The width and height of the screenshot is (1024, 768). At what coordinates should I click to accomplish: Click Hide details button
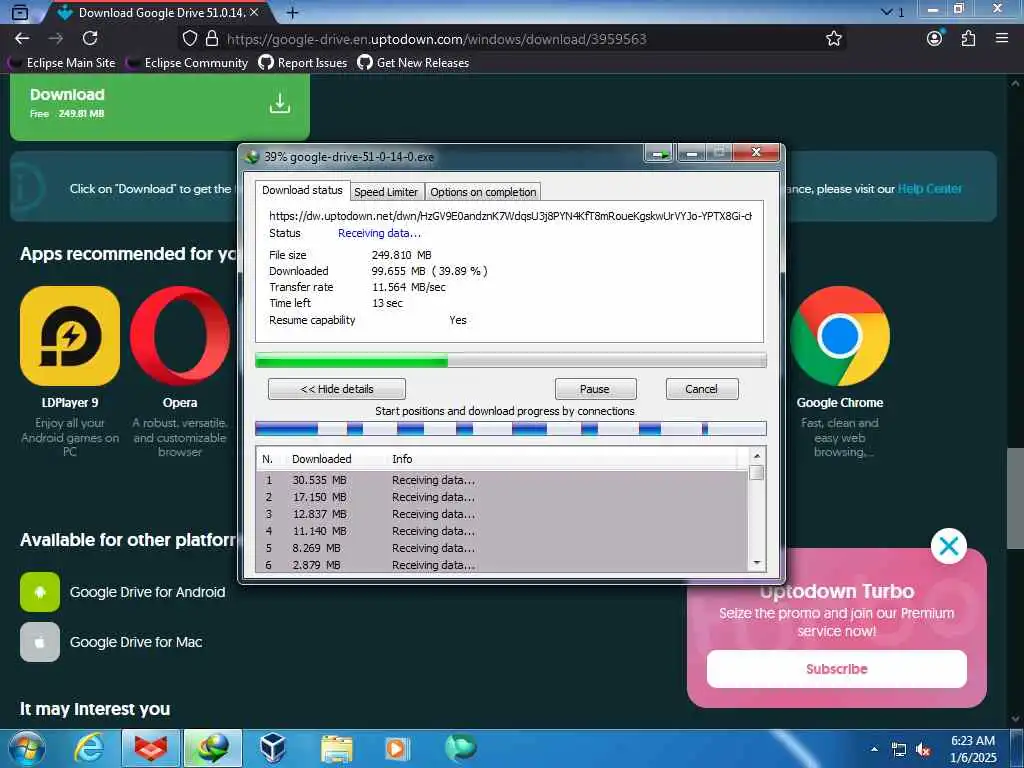(336, 389)
